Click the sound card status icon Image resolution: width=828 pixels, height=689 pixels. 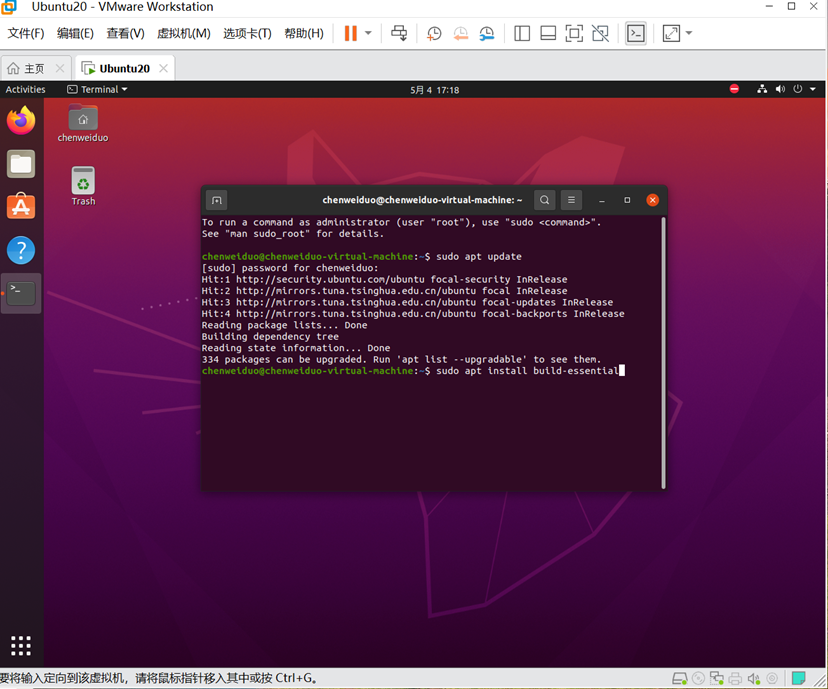[754, 678]
